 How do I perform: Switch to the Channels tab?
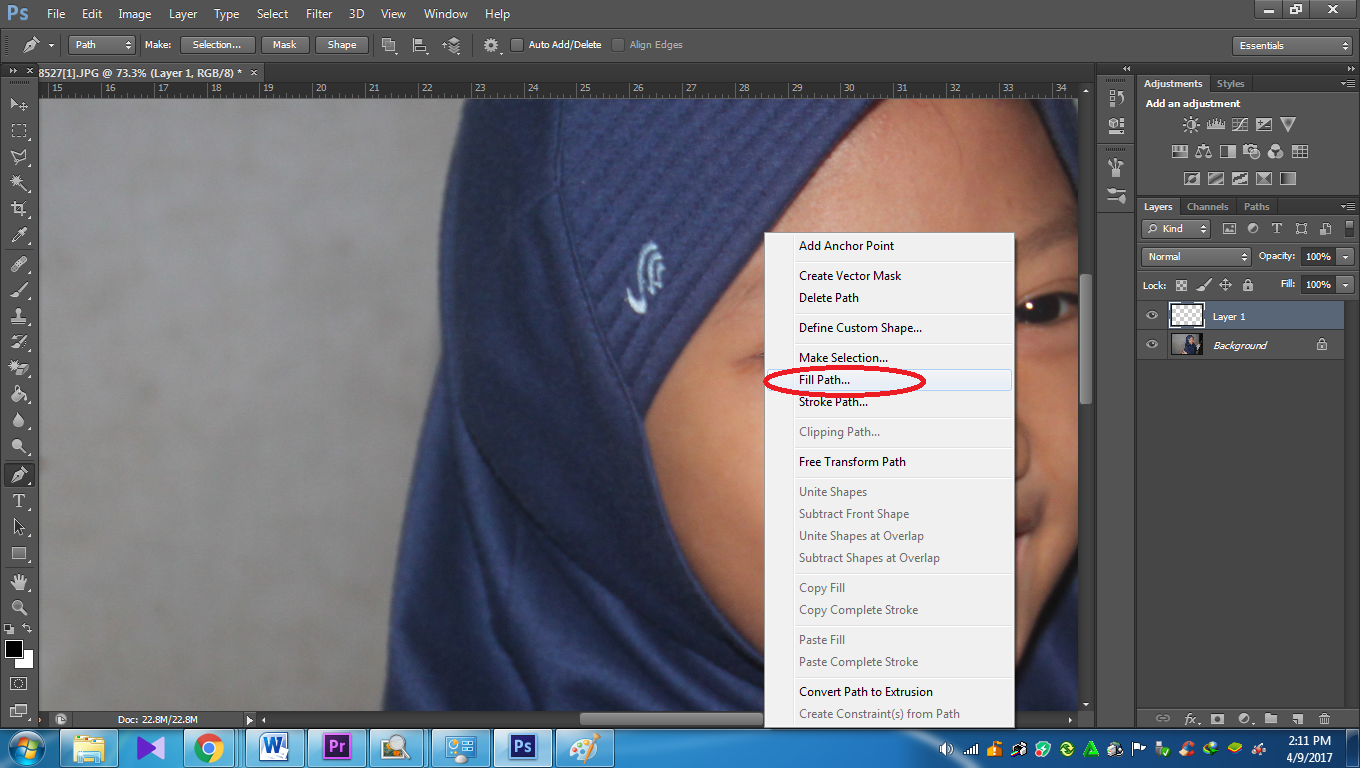tap(1207, 206)
